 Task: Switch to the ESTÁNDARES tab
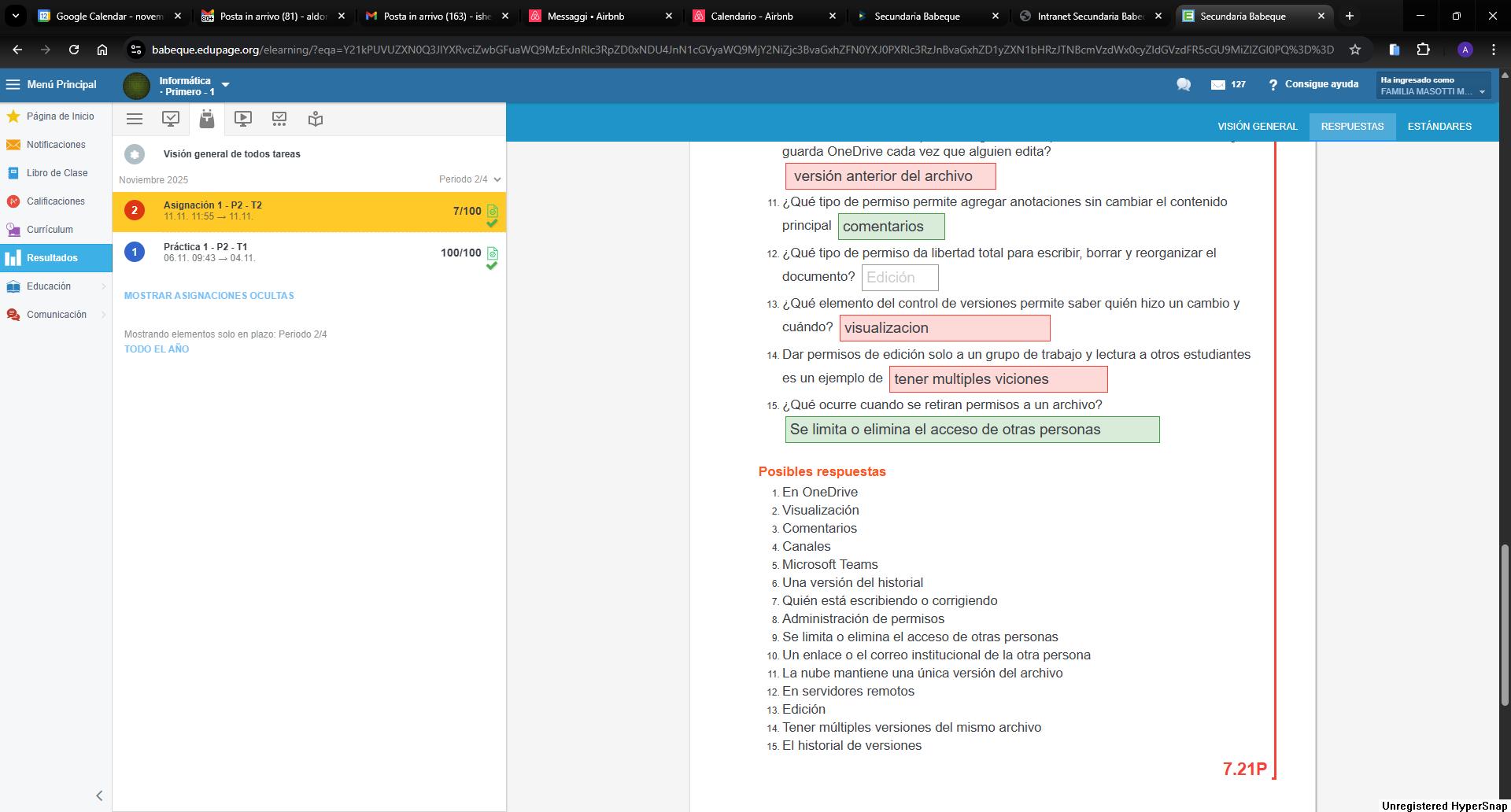[x=1439, y=126]
